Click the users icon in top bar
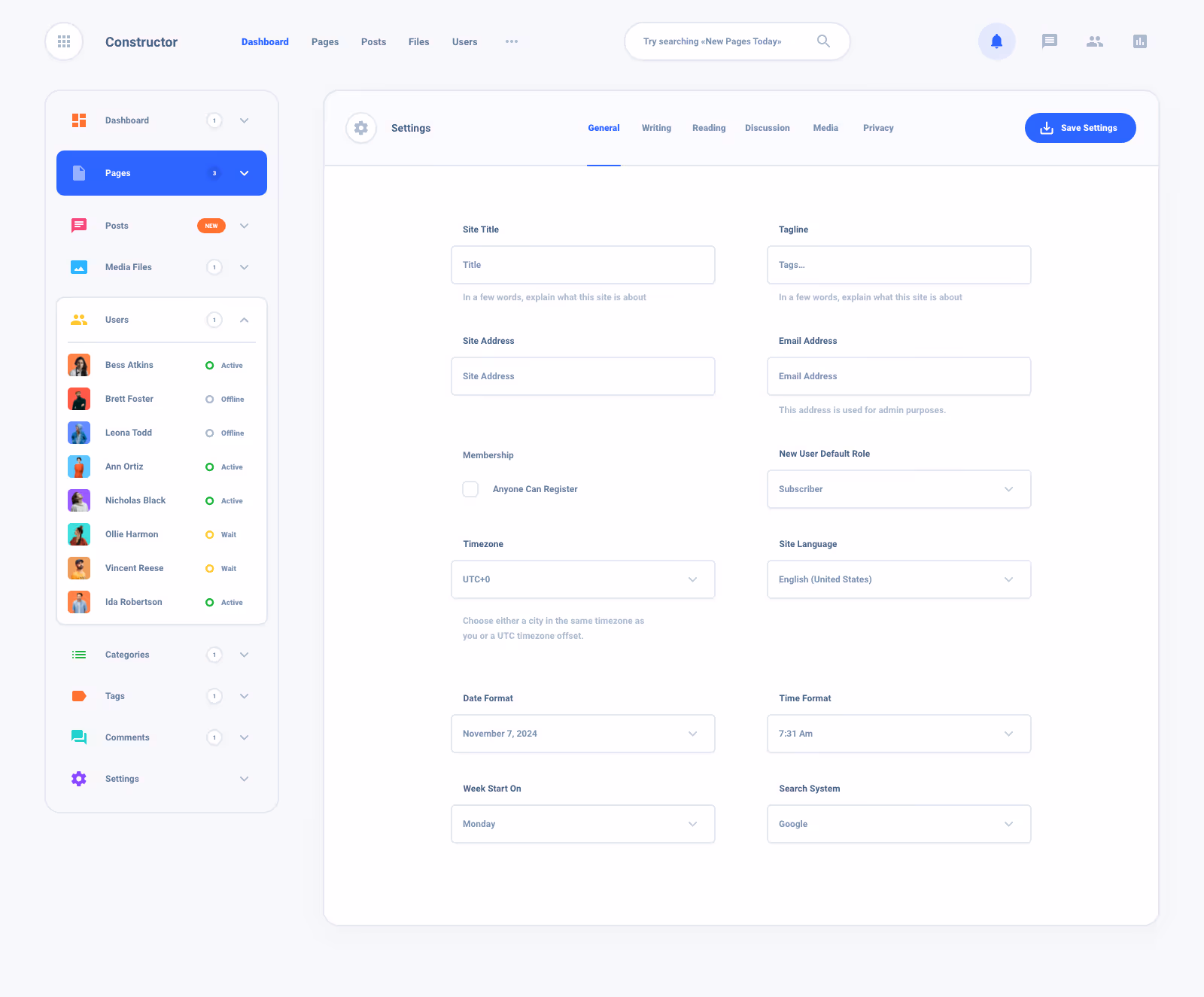 (1095, 41)
